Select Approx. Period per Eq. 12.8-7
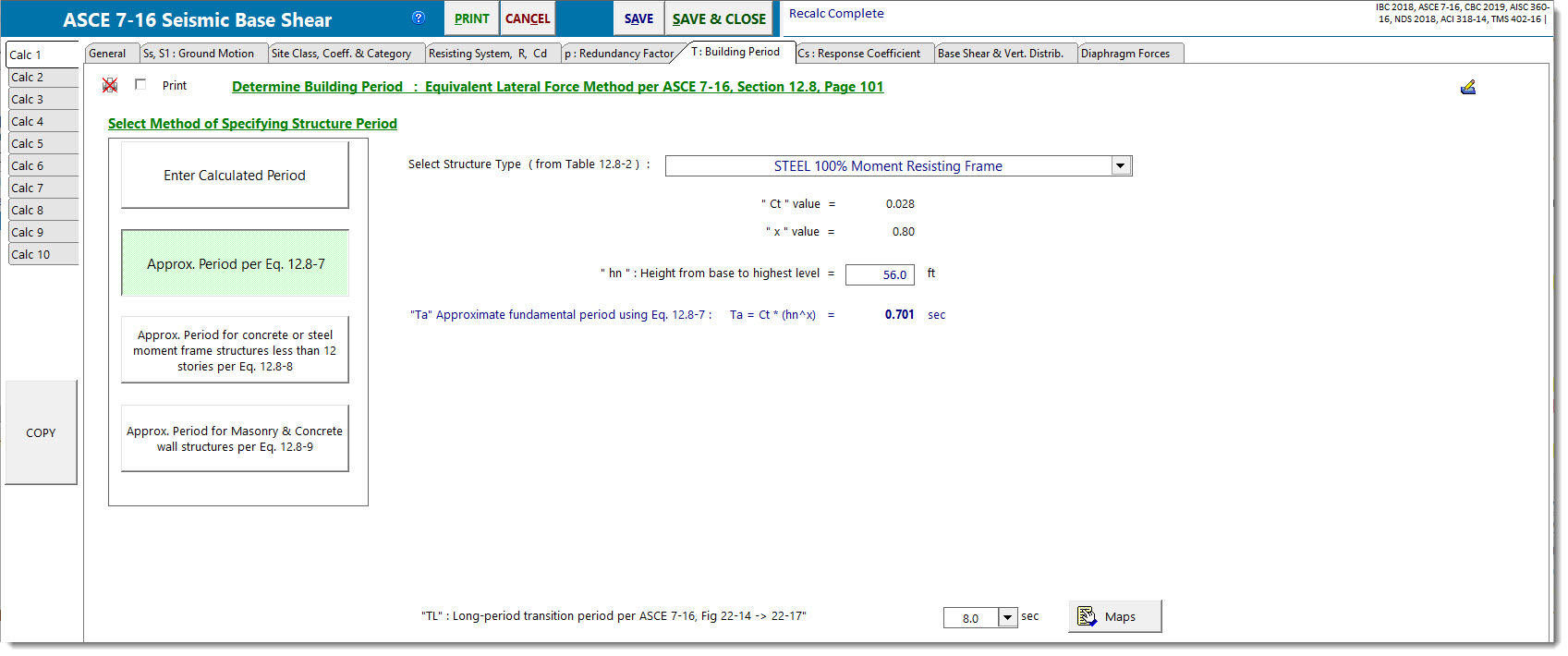Viewport: 1568px width, 656px height. (235, 263)
